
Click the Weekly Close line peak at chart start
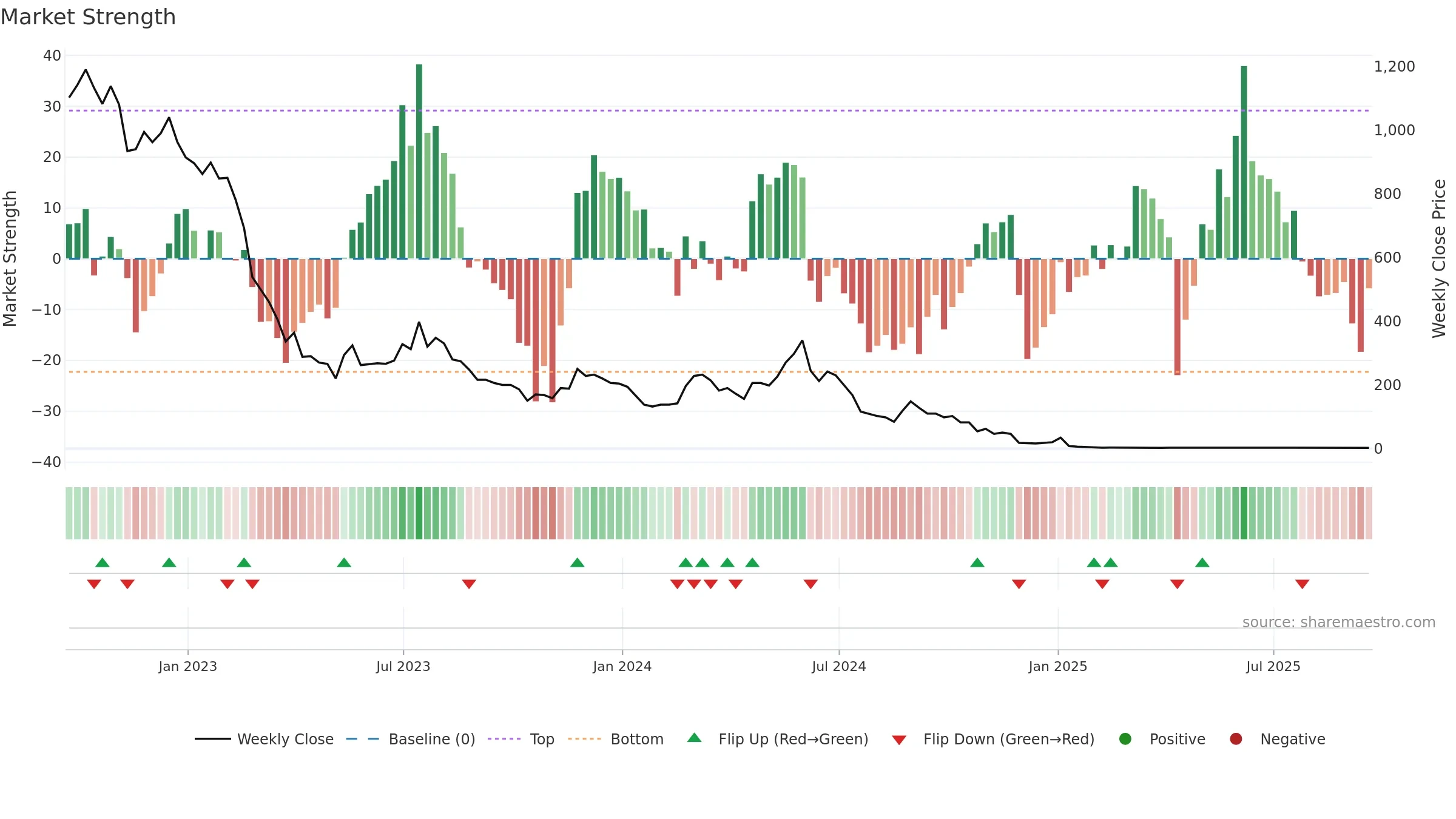pos(86,70)
